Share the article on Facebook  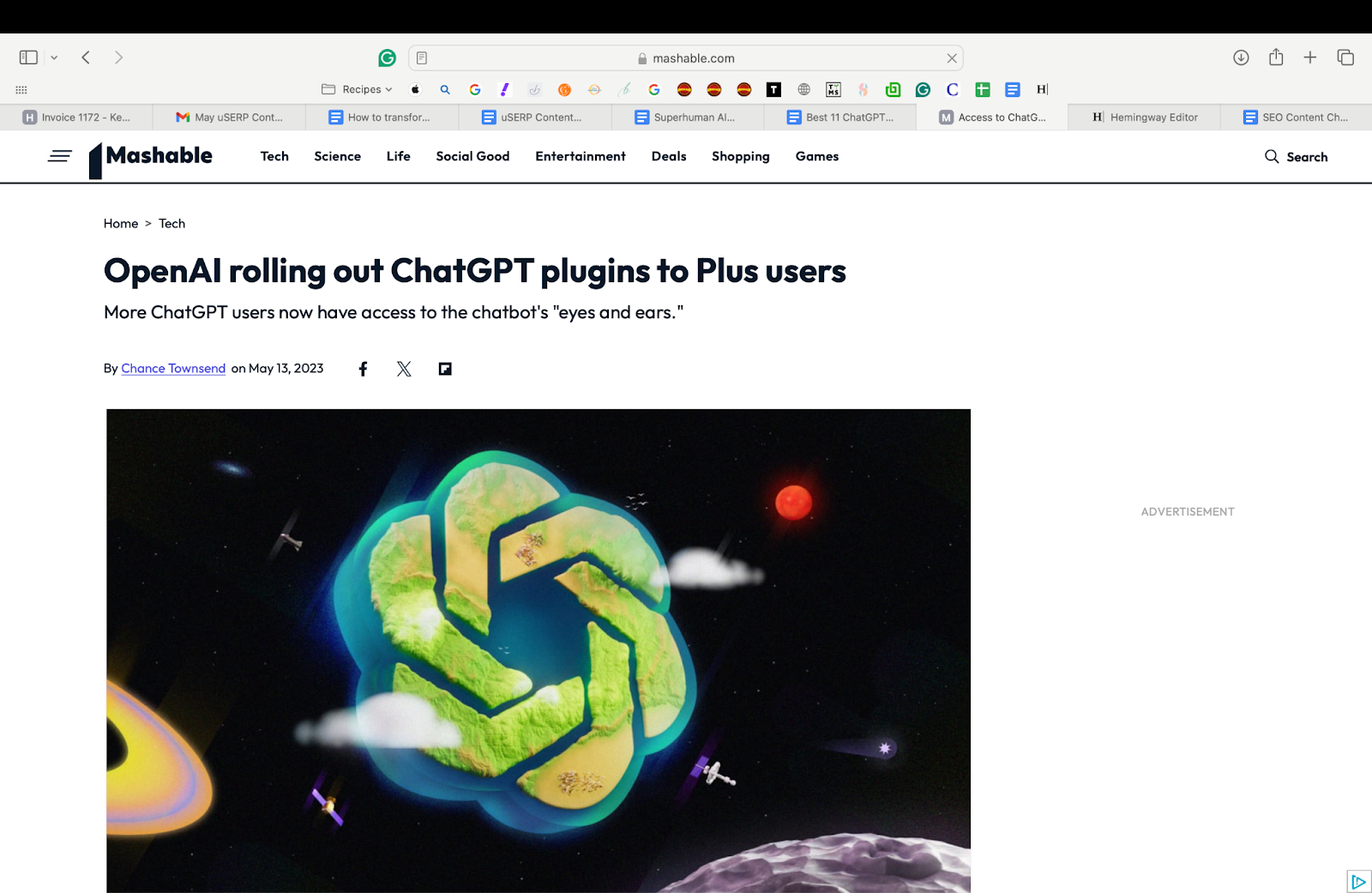(363, 369)
